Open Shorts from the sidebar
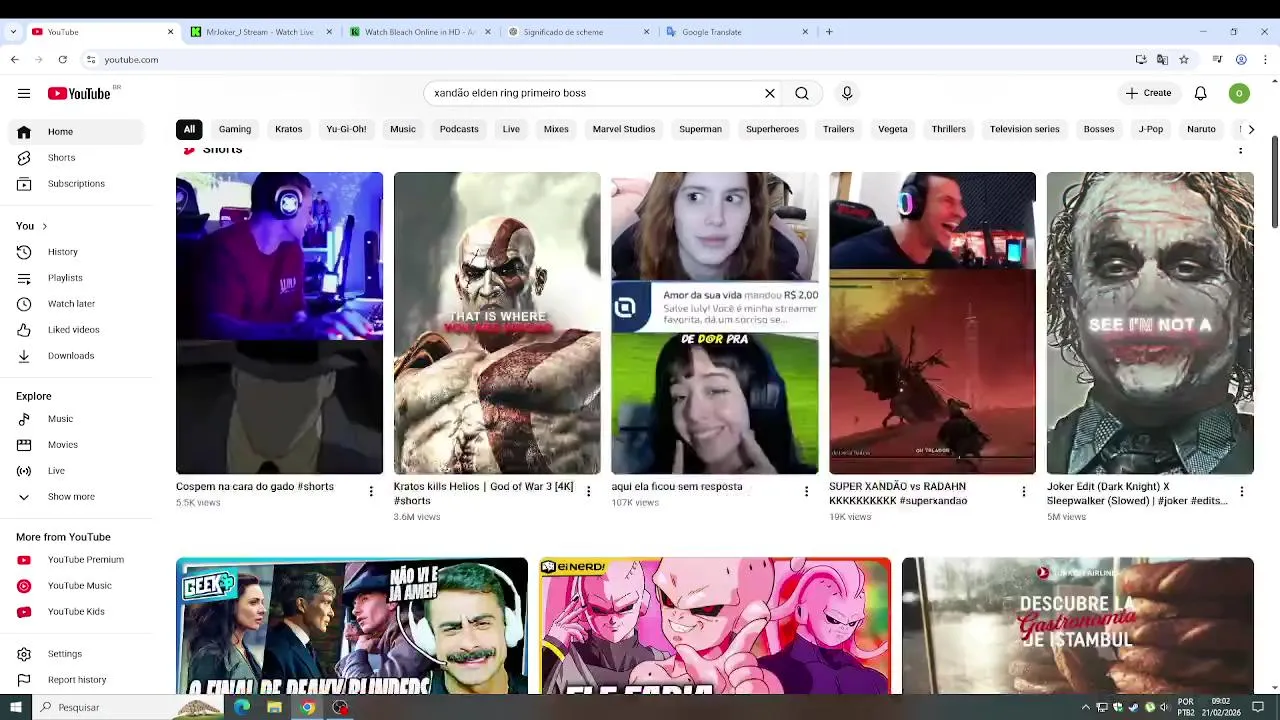Screen dimensions: 1280x720 click(x=74, y=158)
